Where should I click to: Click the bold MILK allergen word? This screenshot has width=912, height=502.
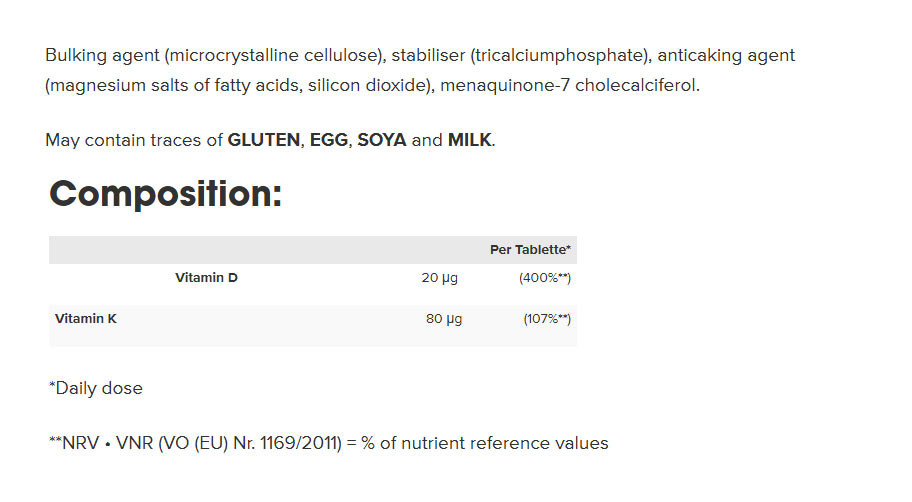(469, 140)
